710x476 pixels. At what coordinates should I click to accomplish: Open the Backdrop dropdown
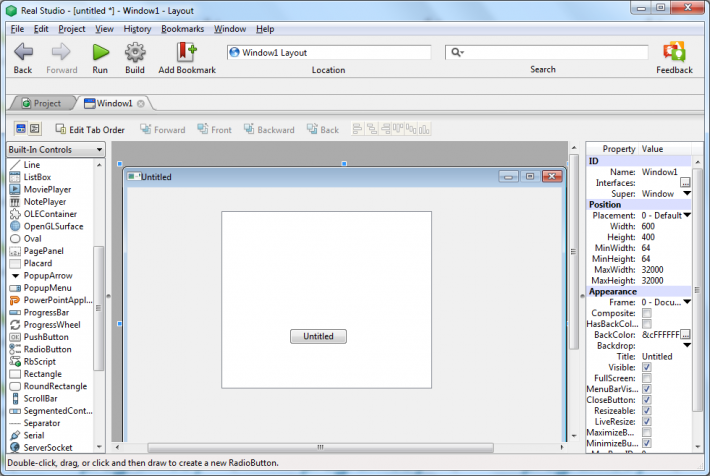click(686, 346)
